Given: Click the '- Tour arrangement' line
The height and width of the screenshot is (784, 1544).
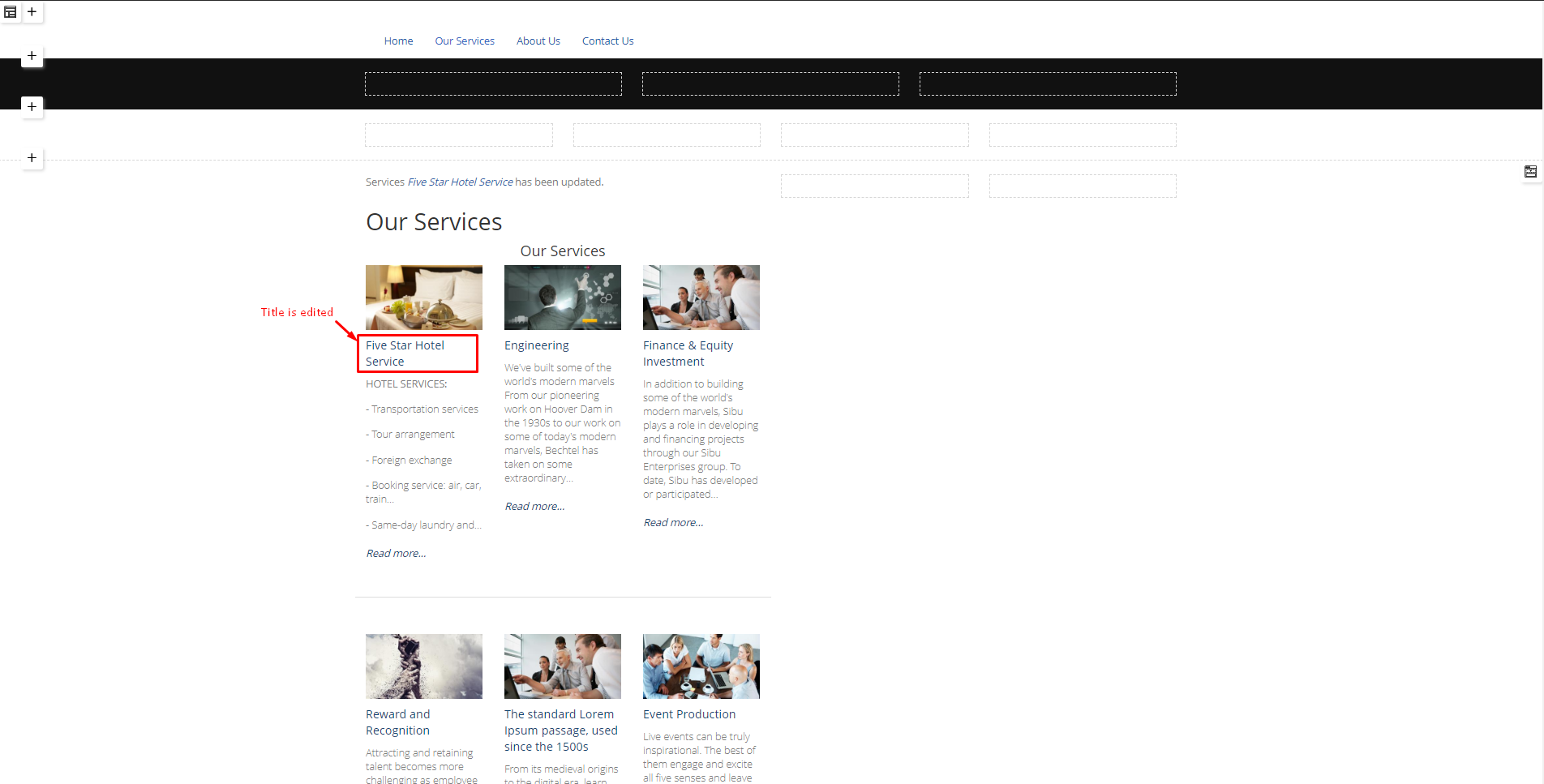Looking at the screenshot, I should coord(410,435).
